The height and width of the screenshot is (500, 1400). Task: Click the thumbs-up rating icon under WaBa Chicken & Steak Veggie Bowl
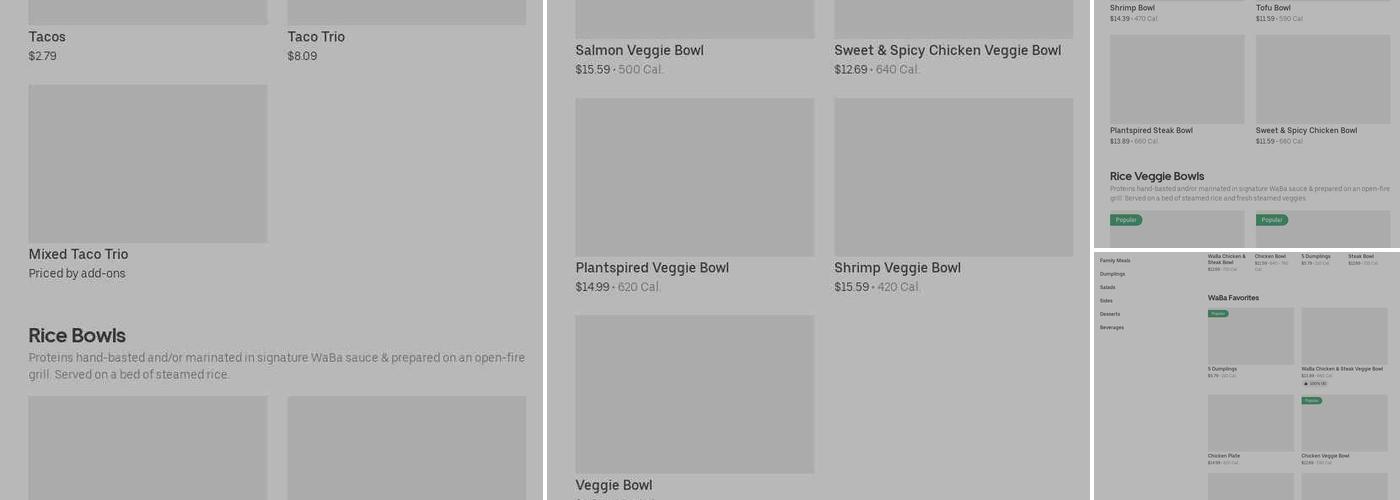[1305, 383]
